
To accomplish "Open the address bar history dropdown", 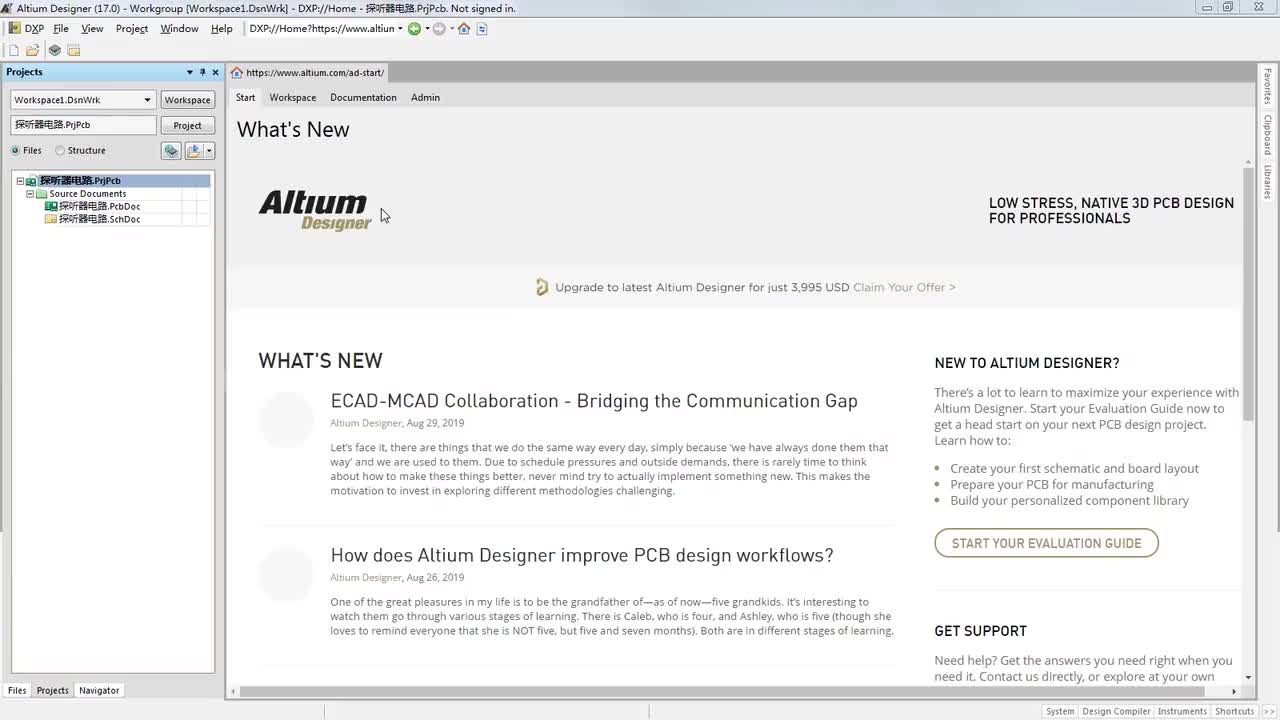I will coord(400,28).
